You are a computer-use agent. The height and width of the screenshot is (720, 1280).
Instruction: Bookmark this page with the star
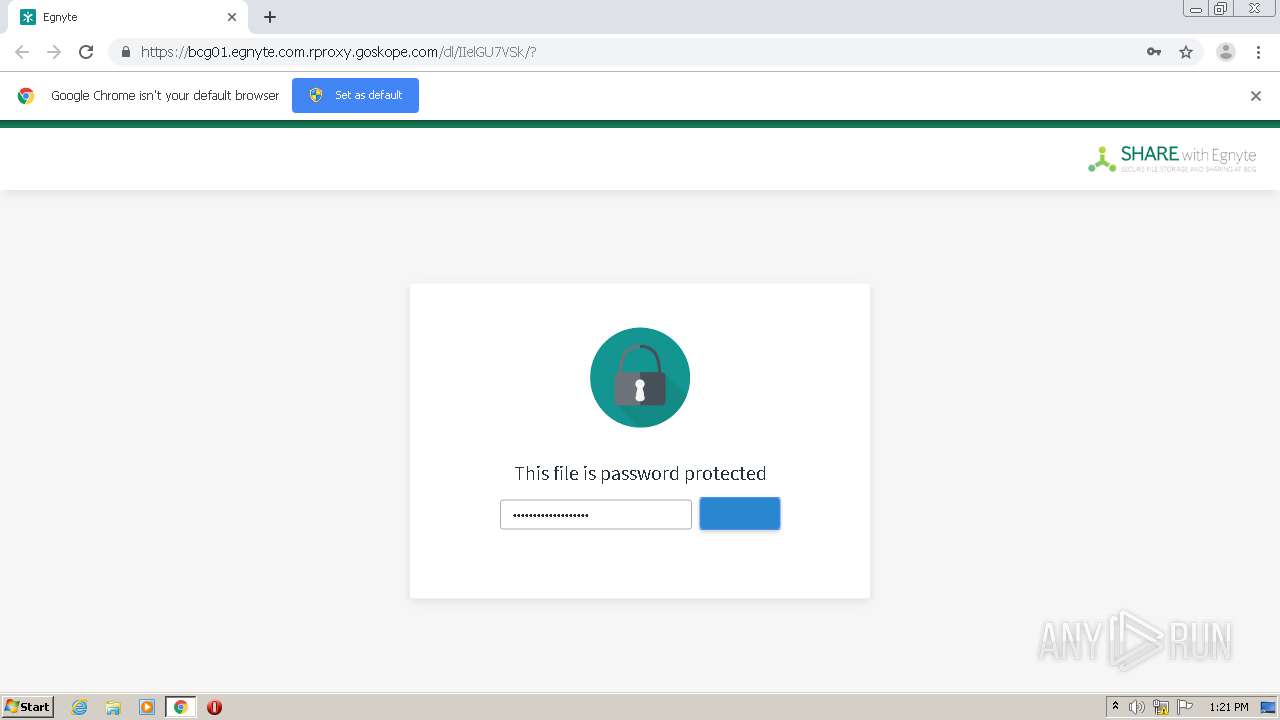pos(1186,52)
